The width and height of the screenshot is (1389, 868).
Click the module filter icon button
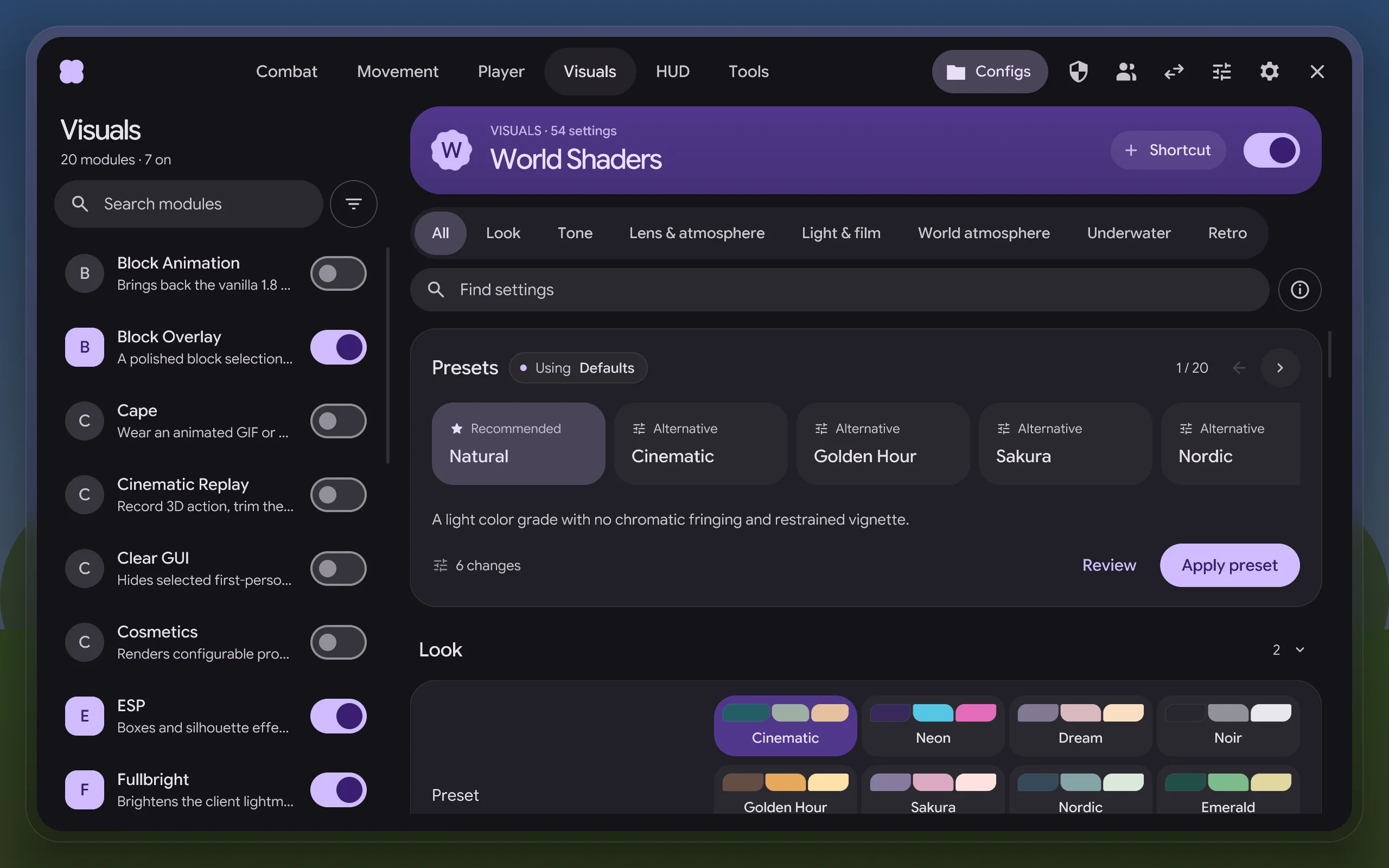tap(354, 204)
